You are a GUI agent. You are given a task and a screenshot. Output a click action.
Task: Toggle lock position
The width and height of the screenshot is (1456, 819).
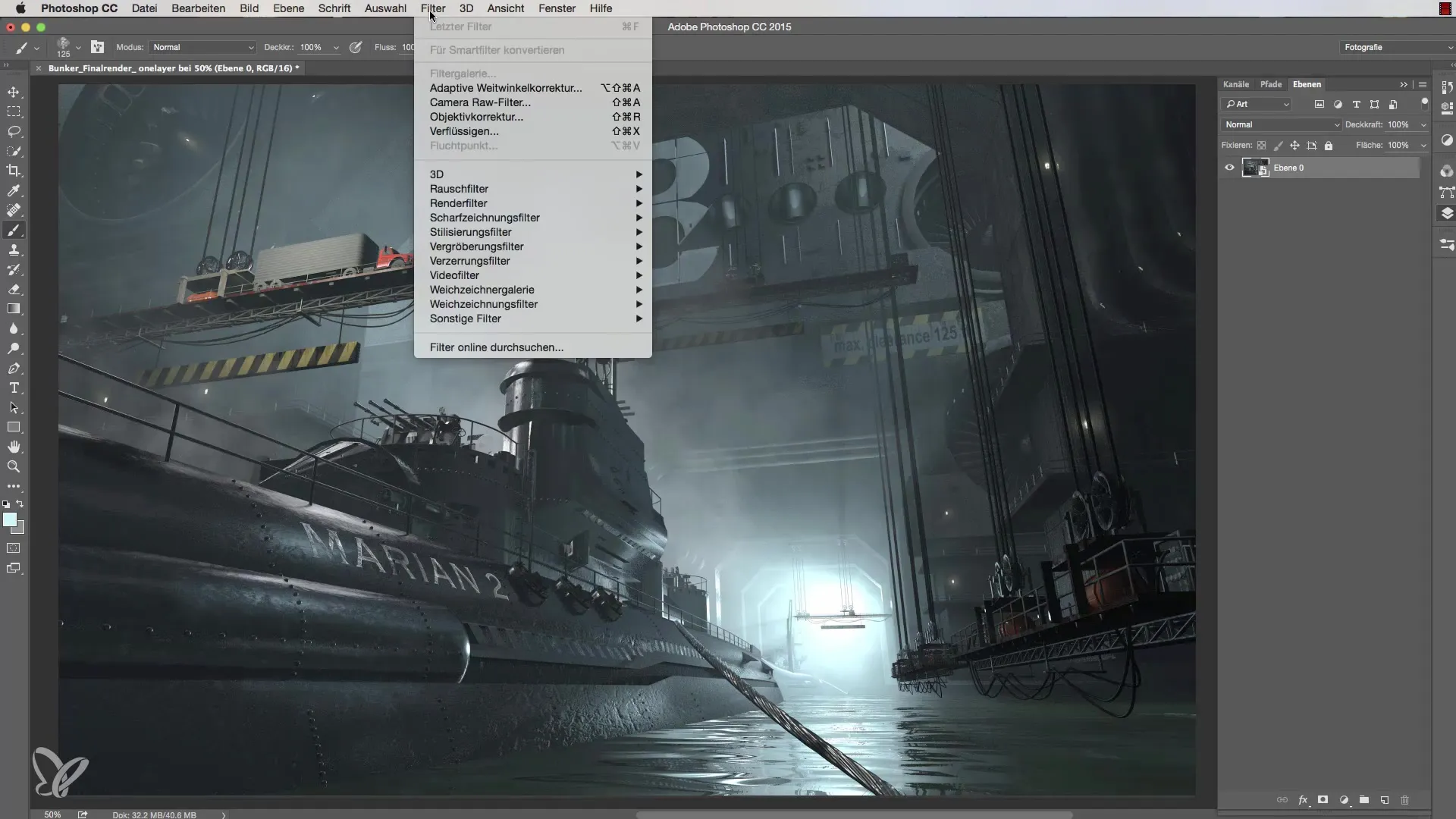1295,146
